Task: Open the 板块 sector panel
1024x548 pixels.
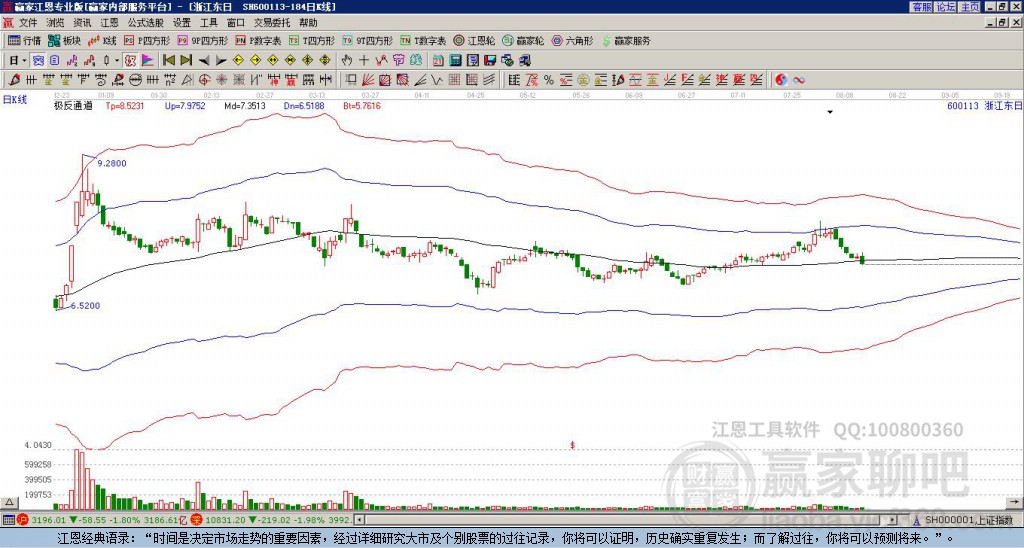Action: [x=64, y=40]
